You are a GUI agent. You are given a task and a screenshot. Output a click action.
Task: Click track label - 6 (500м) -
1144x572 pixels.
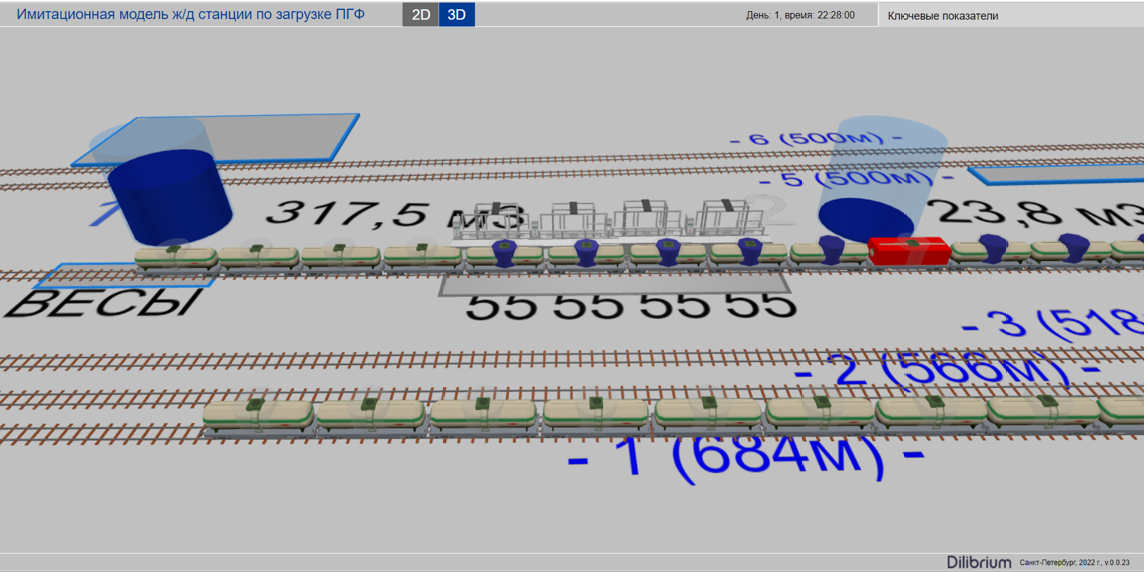click(816, 141)
